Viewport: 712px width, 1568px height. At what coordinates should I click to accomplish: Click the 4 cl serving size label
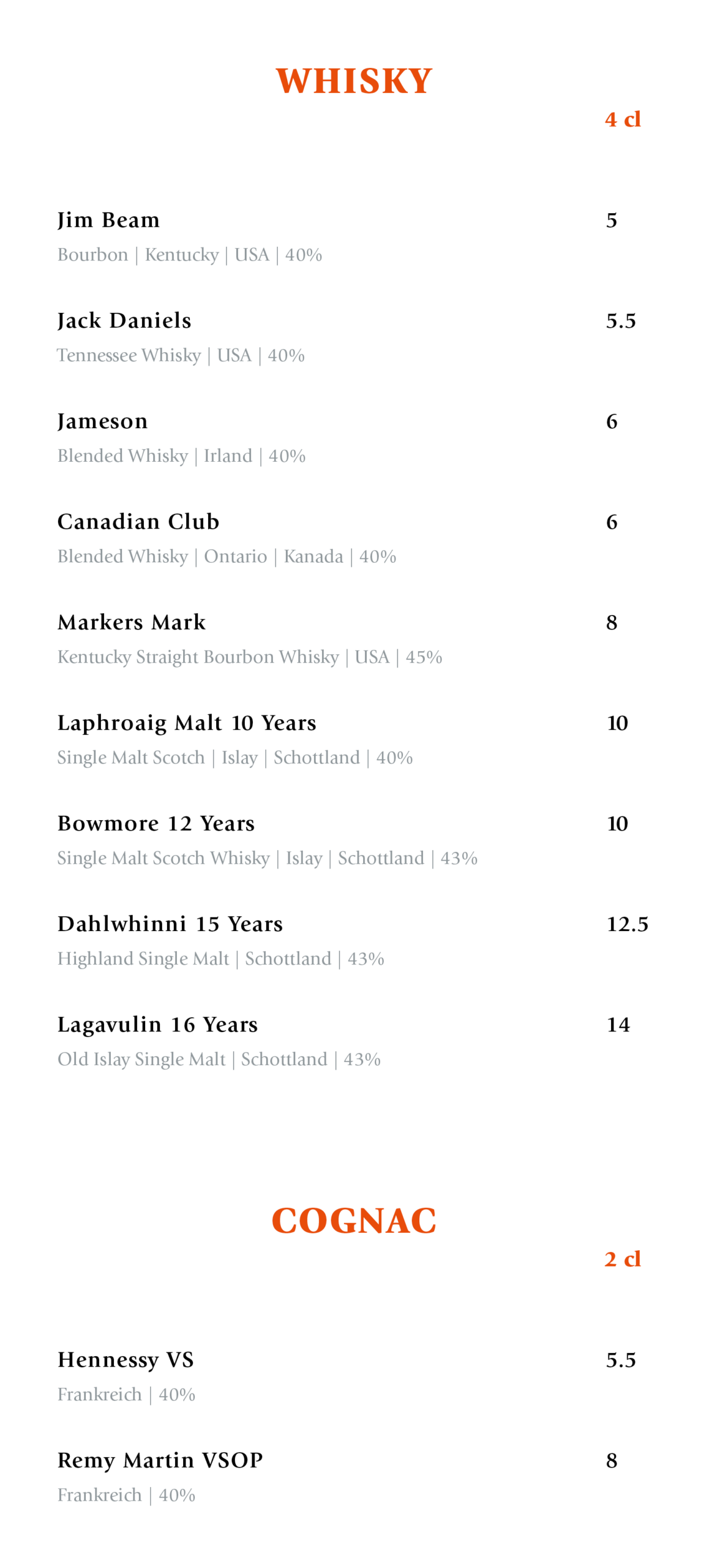[x=623, y=119]
